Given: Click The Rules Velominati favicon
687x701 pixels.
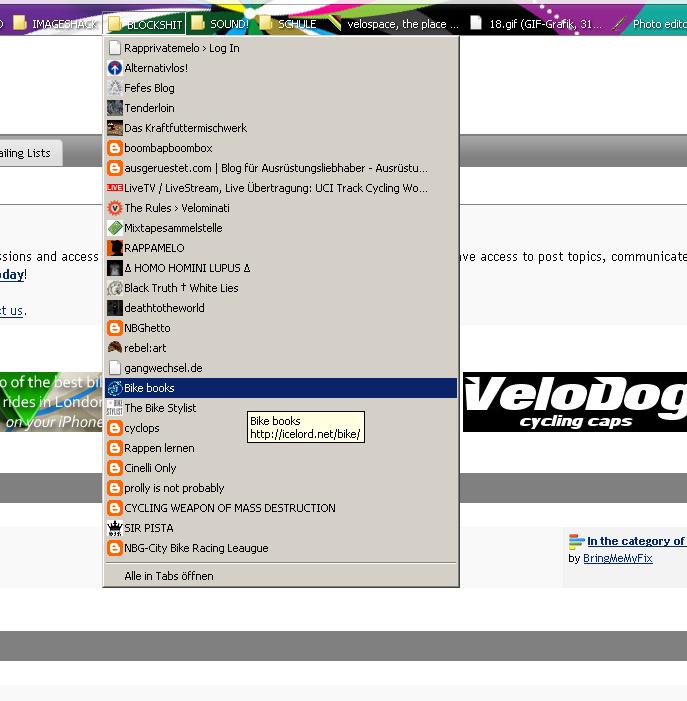Looking at the screenshot, I should coord(115,208).
